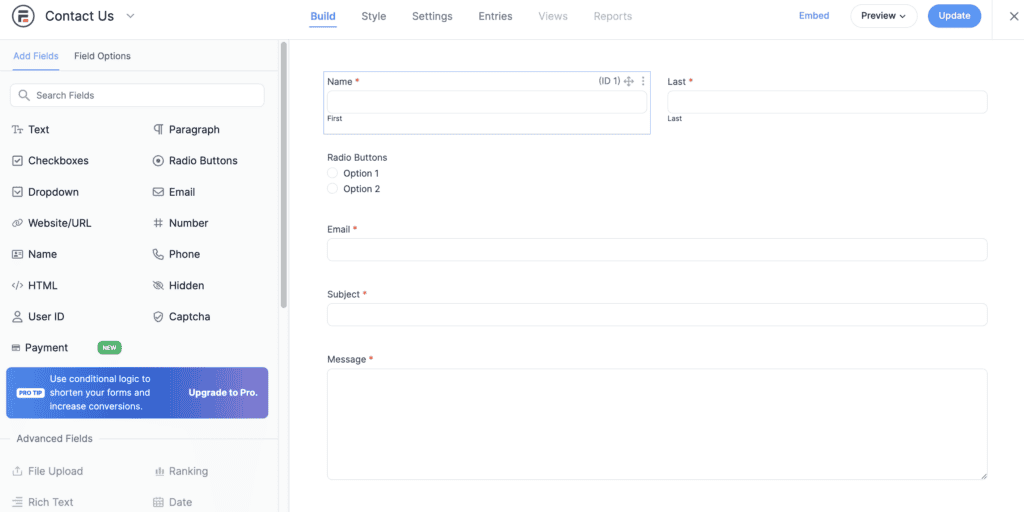Add a Captcha field icon
This screenshot has height=512, width=1024.
(x=158, y=317)
